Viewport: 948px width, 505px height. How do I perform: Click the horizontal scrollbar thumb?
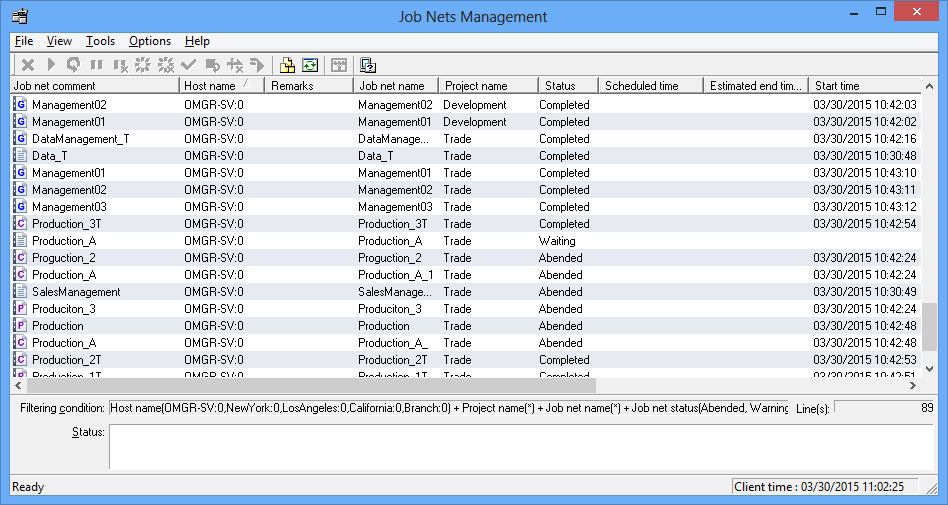point(310,385)
